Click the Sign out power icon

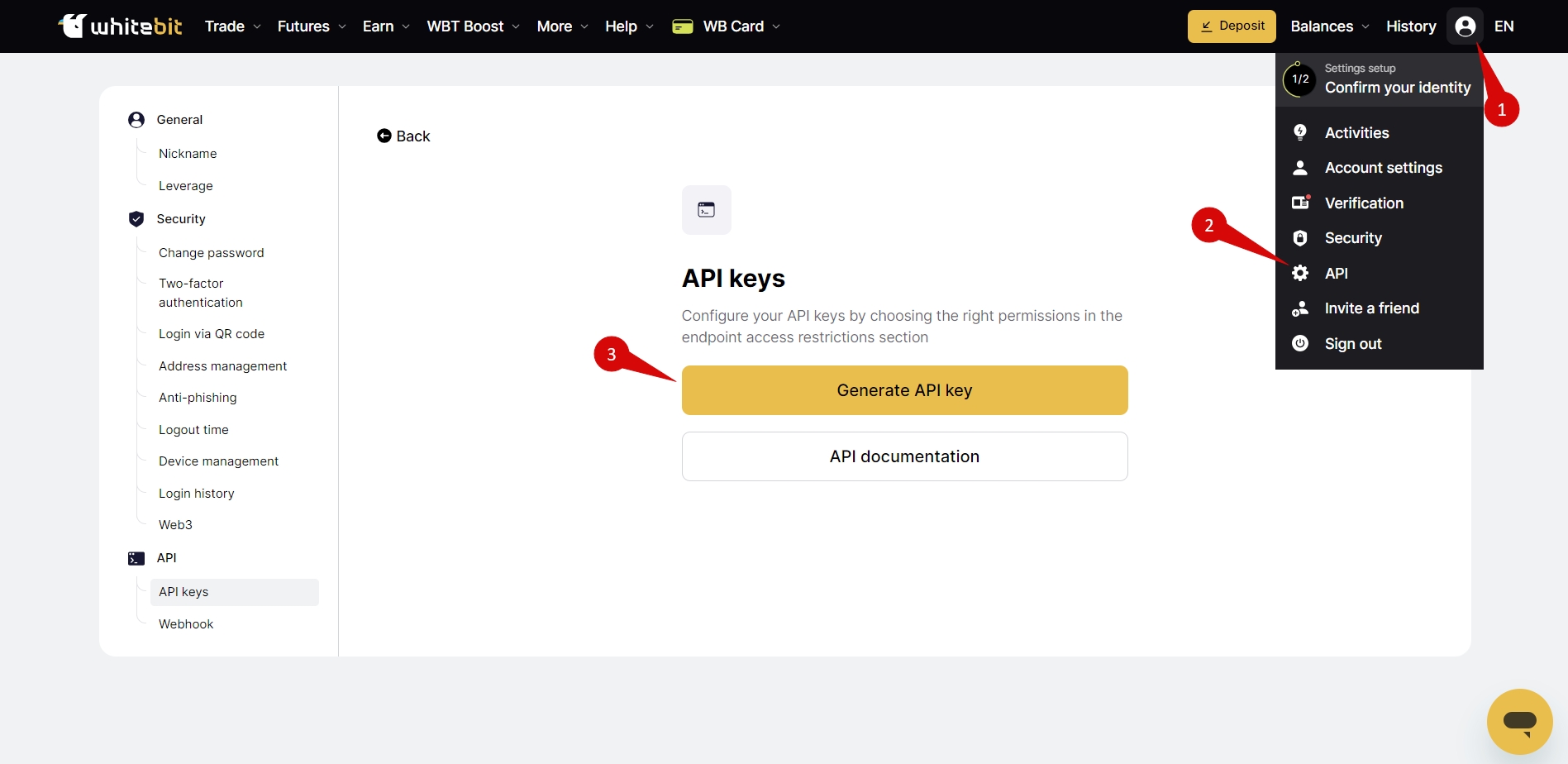[1300, 343]
